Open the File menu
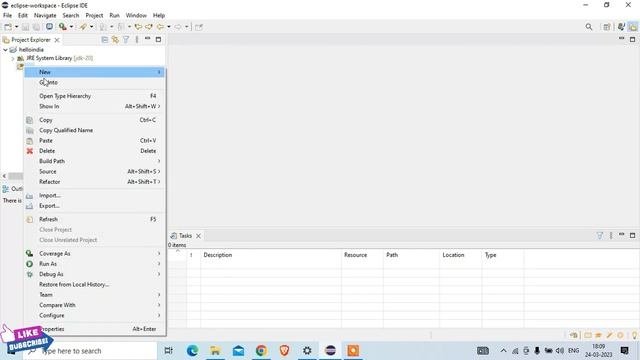 pyautogui.click(x=7, y=16)
